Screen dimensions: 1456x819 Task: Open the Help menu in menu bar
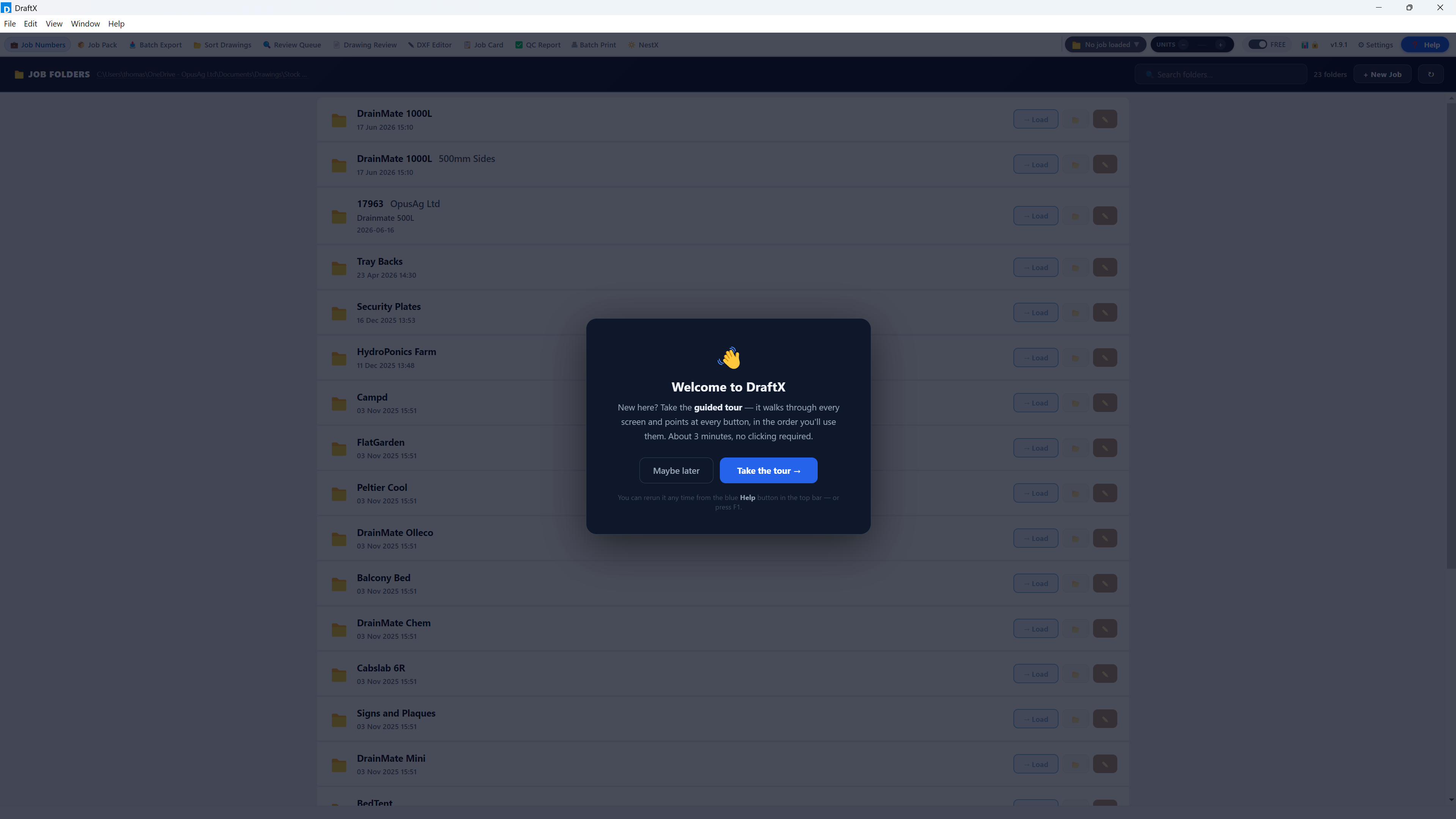tap(116, 24)
